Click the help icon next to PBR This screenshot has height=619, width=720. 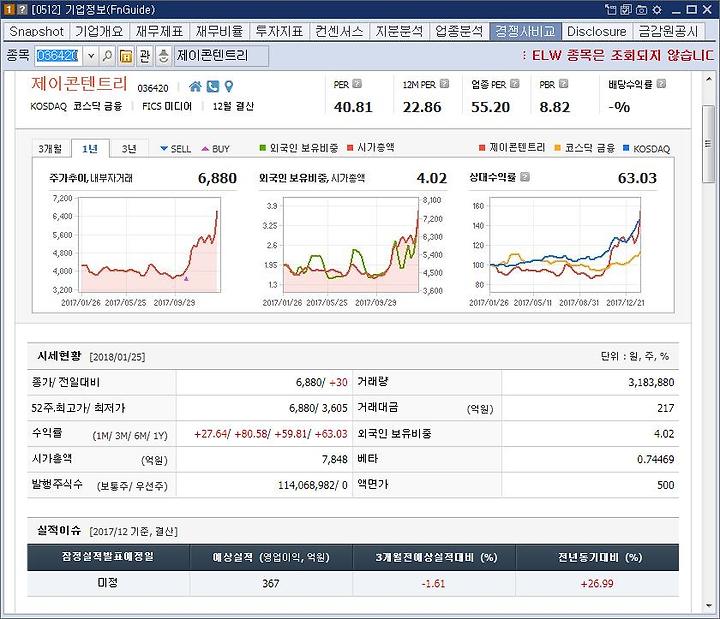(563, 84)
